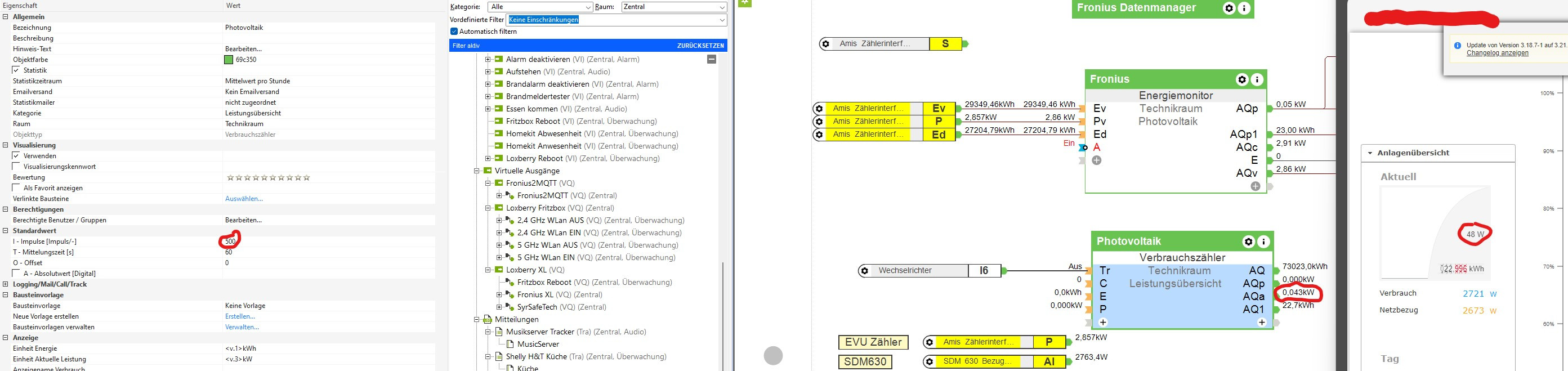The height and width of the screenshot is (371, 1568).
Task: Toggle the Statistik checkbox
Action: tap(16, 70)
